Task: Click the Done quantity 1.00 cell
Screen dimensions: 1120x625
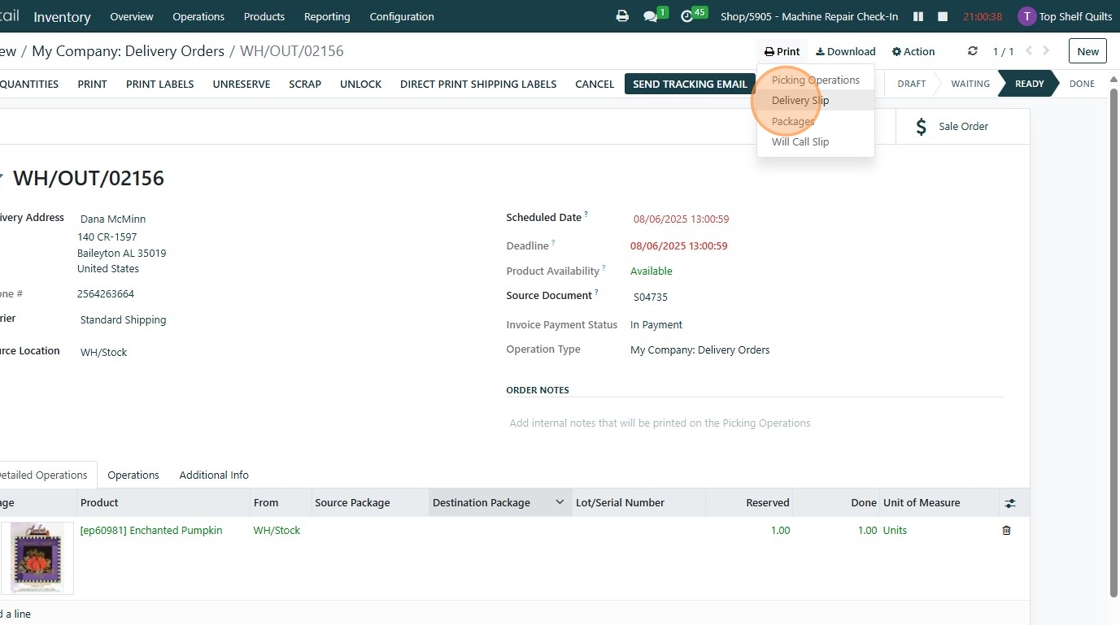Action: [867, 530]
